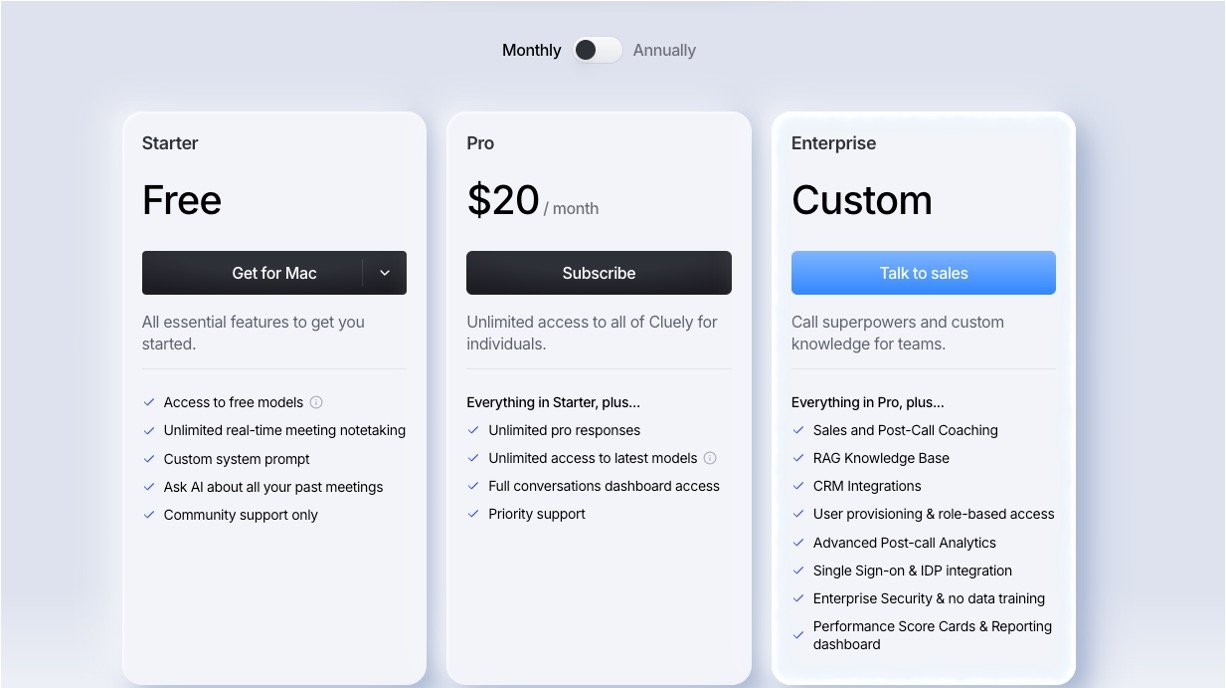Click info icon beside latest models
This screenshot has width=1226, height=688.
(710, 458)
